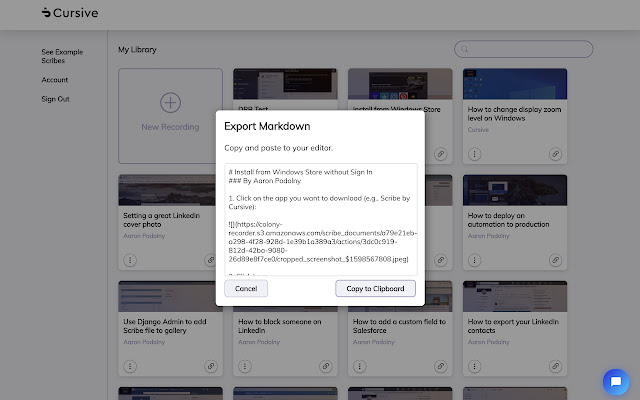This screenshot has height=400, width=640.
Task: Click Sign Out in sidebar
Action: [x=56, y=99]
